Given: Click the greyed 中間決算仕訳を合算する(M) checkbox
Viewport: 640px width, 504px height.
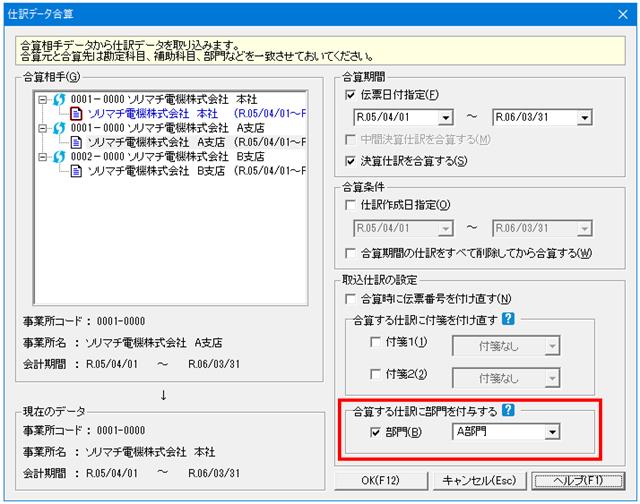Looking at the screenshot, I should 350,140.
